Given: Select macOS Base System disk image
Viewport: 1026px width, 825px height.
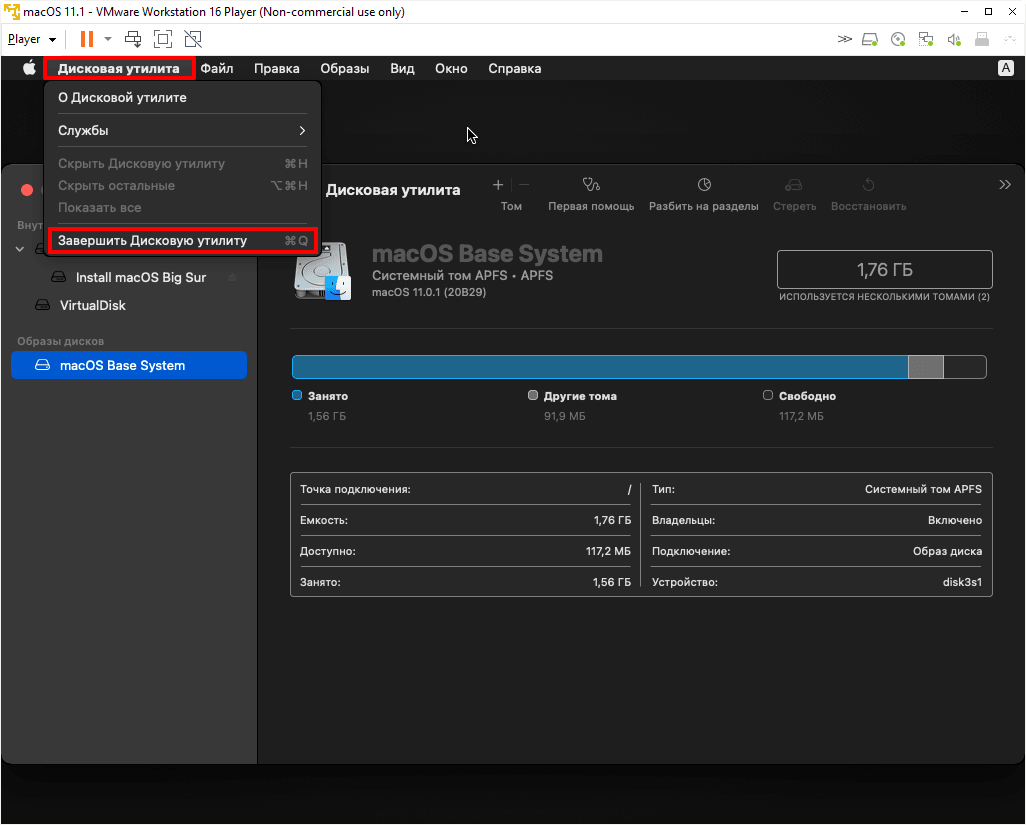Looking at the screenshot, I should 122,366.
